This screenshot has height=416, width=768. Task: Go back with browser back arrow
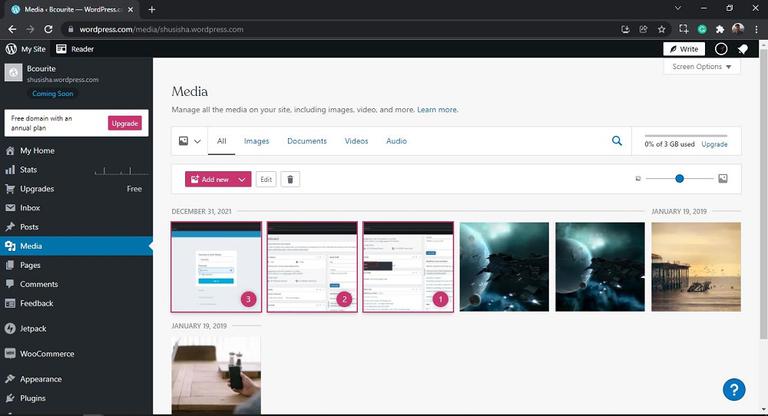click(12, 29)
